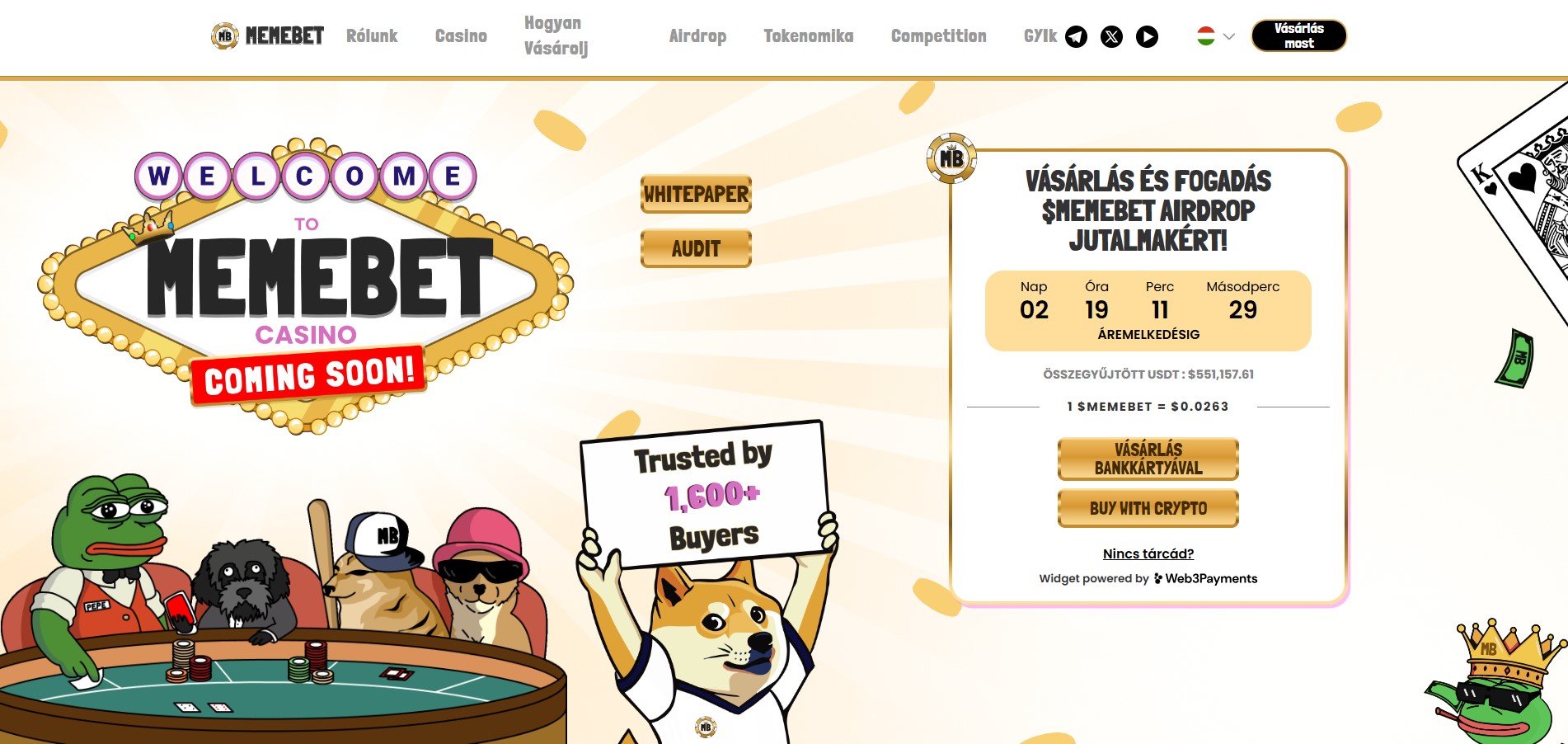Open the X social icon
Image resolution: width=1568 pixels, height=744 pixels.
[x=1111, y=36]
